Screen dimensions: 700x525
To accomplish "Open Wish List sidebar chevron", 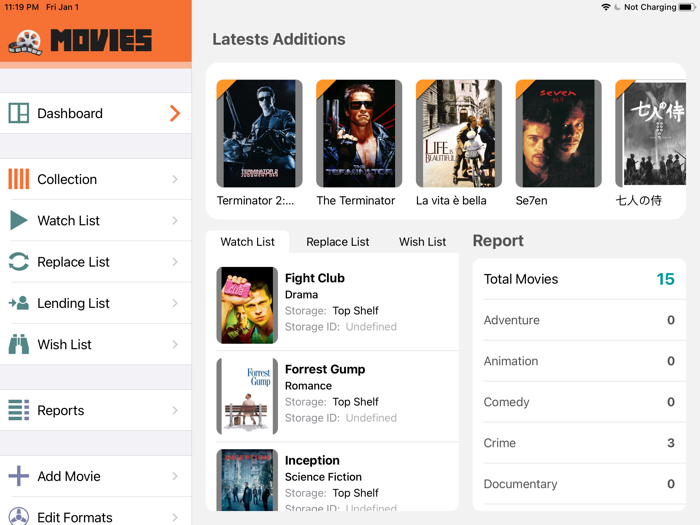I will (x=175, y=344).
